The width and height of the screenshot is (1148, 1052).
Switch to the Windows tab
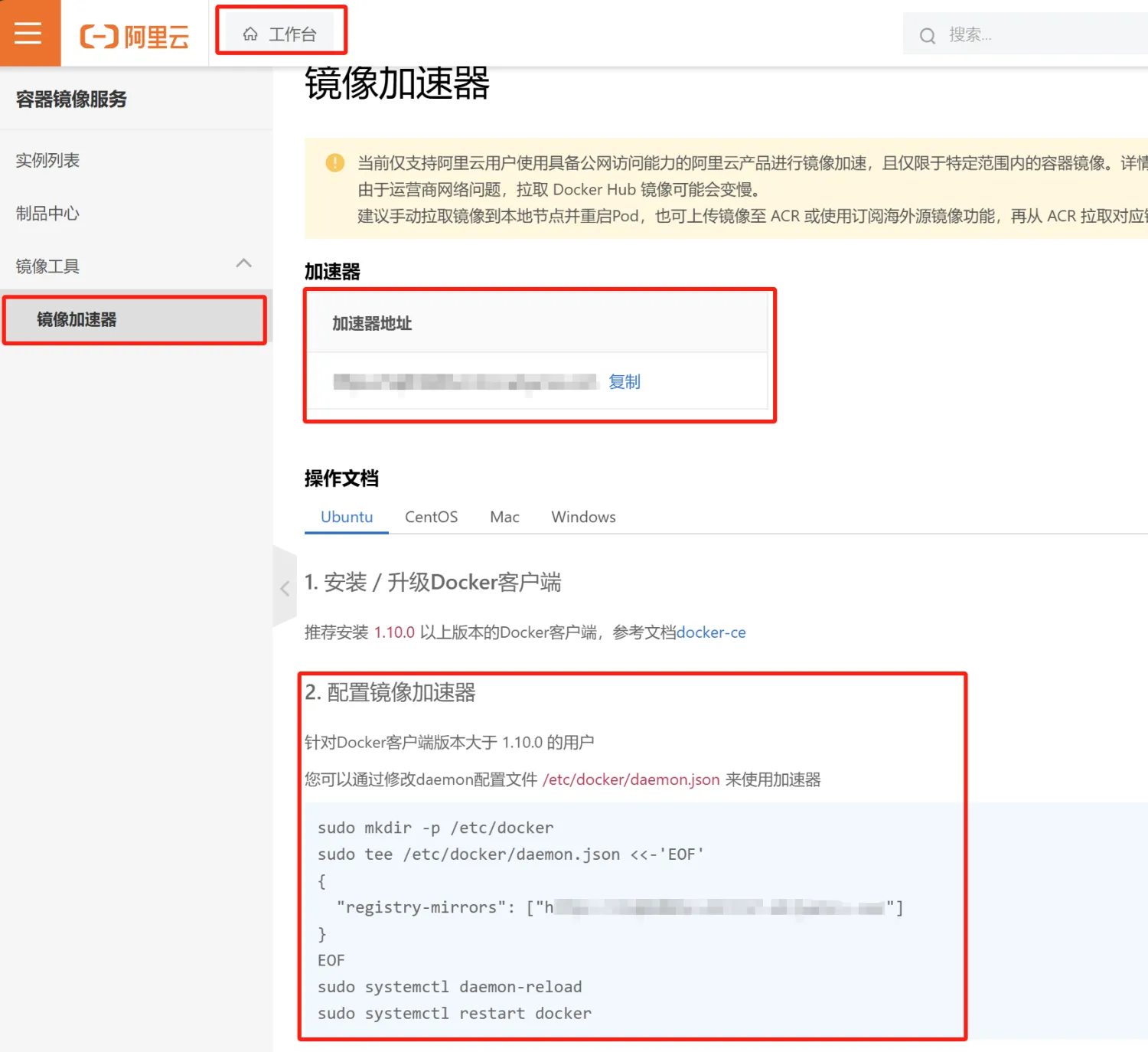pos(584,517)
